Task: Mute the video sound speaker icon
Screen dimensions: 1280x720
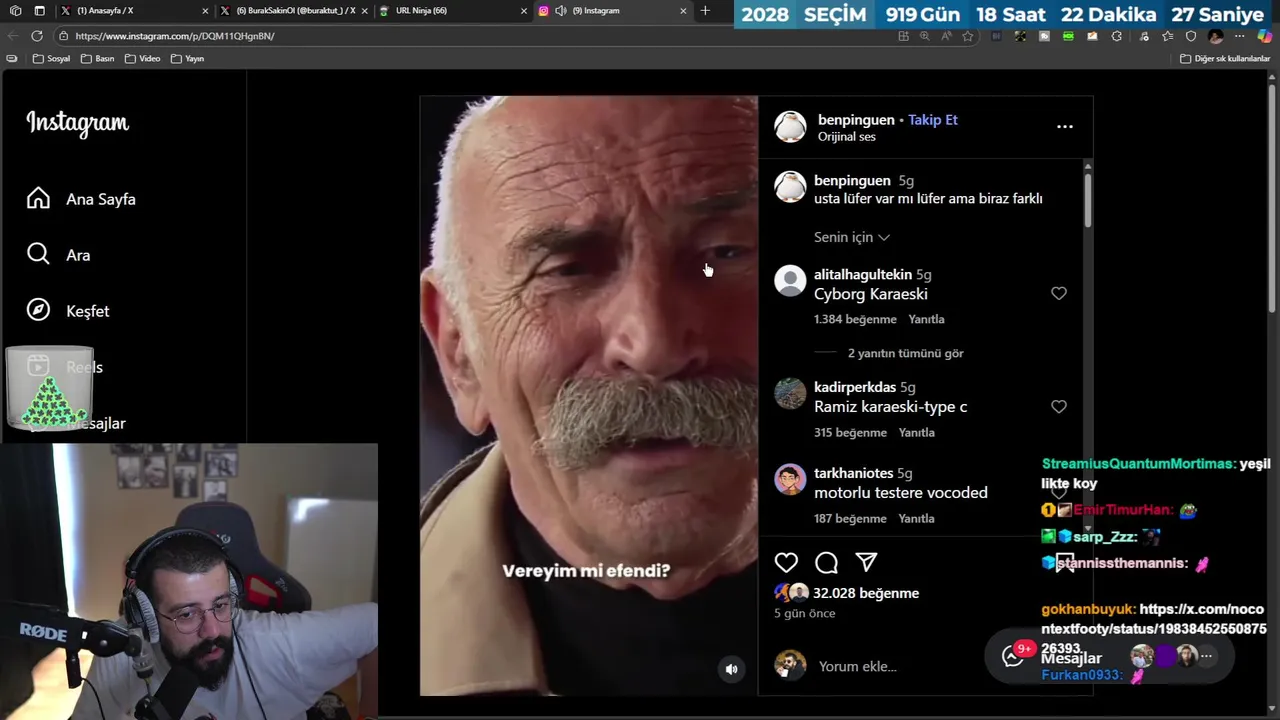Action: 731,669
